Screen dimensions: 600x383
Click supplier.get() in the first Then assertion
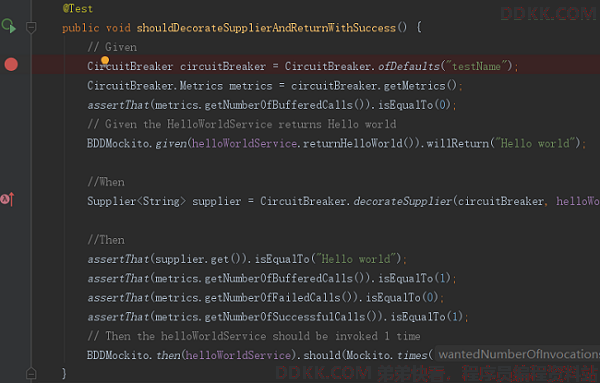pos(197,259)
